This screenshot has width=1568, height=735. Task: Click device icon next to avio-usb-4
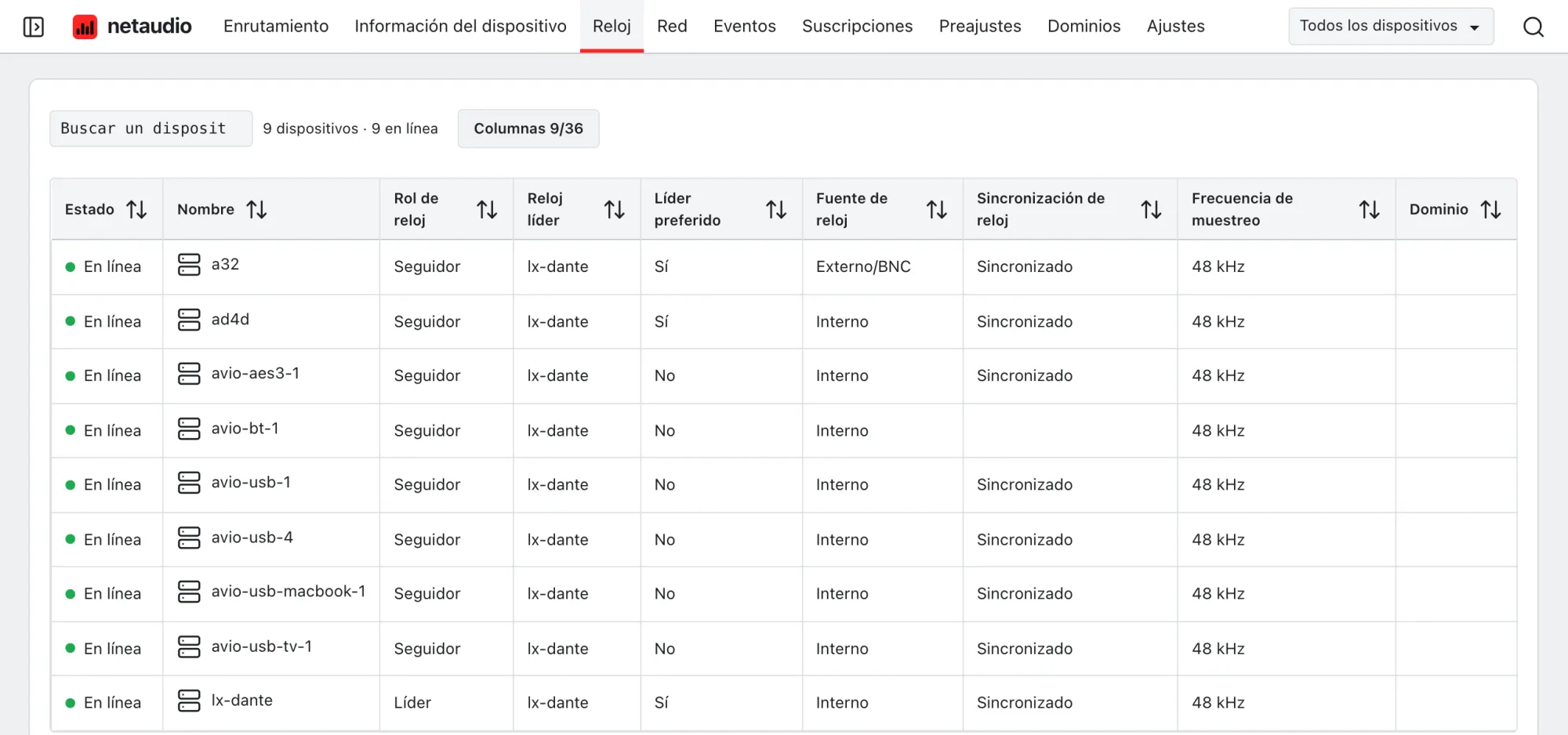click(x=189, y=538)
